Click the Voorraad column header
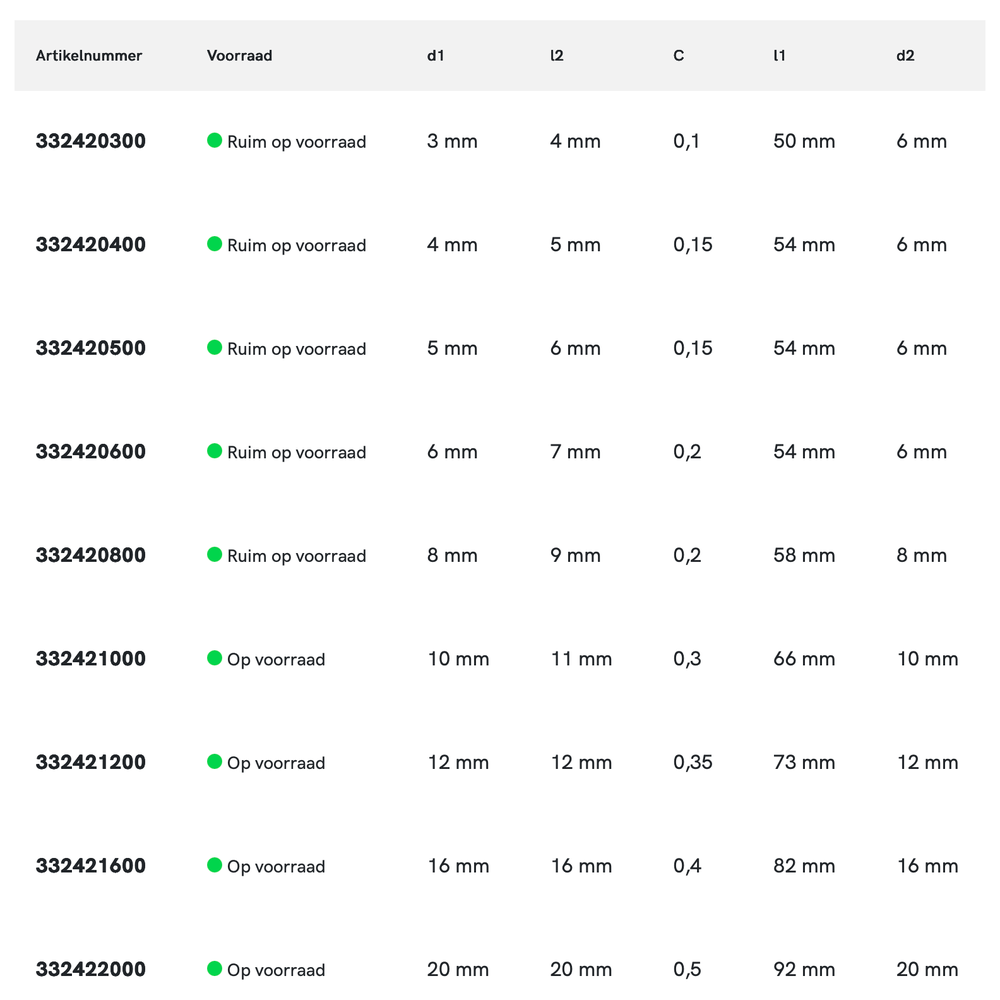Screen dimensions: 1000x1000 coord(240,56)
